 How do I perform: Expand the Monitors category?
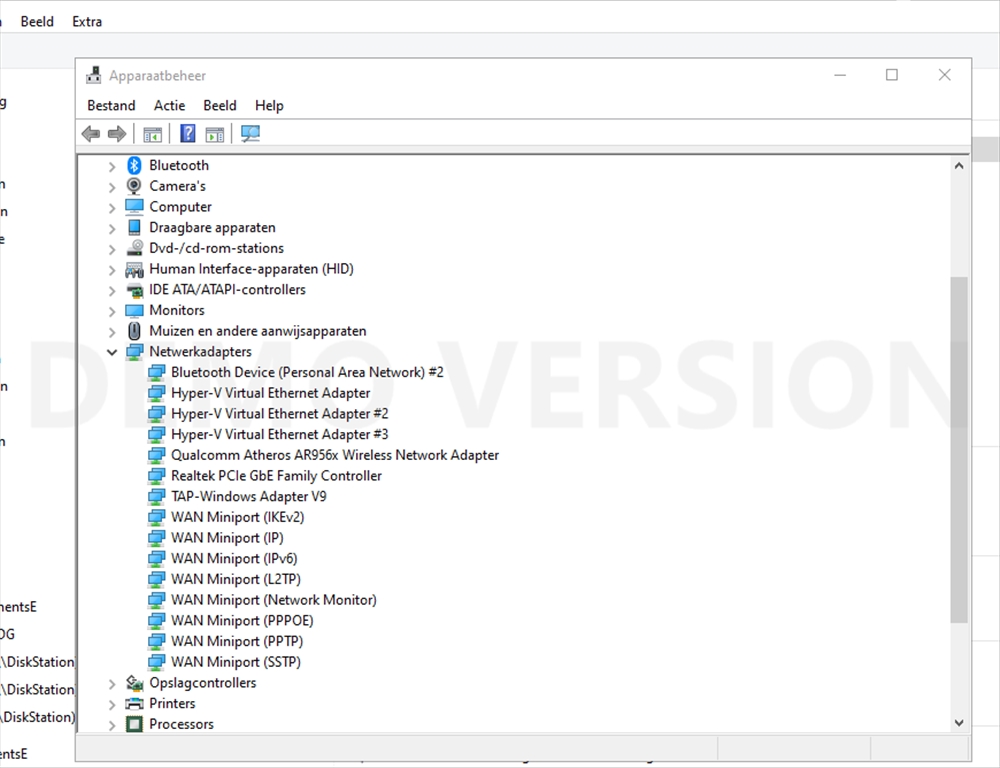click(112, 311)
